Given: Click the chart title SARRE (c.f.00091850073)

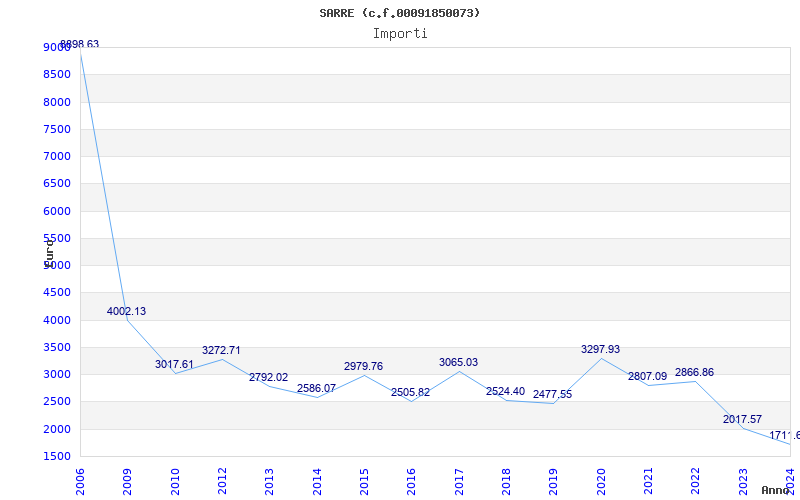Looking at the screenshot, I should (x=400, y=13).
